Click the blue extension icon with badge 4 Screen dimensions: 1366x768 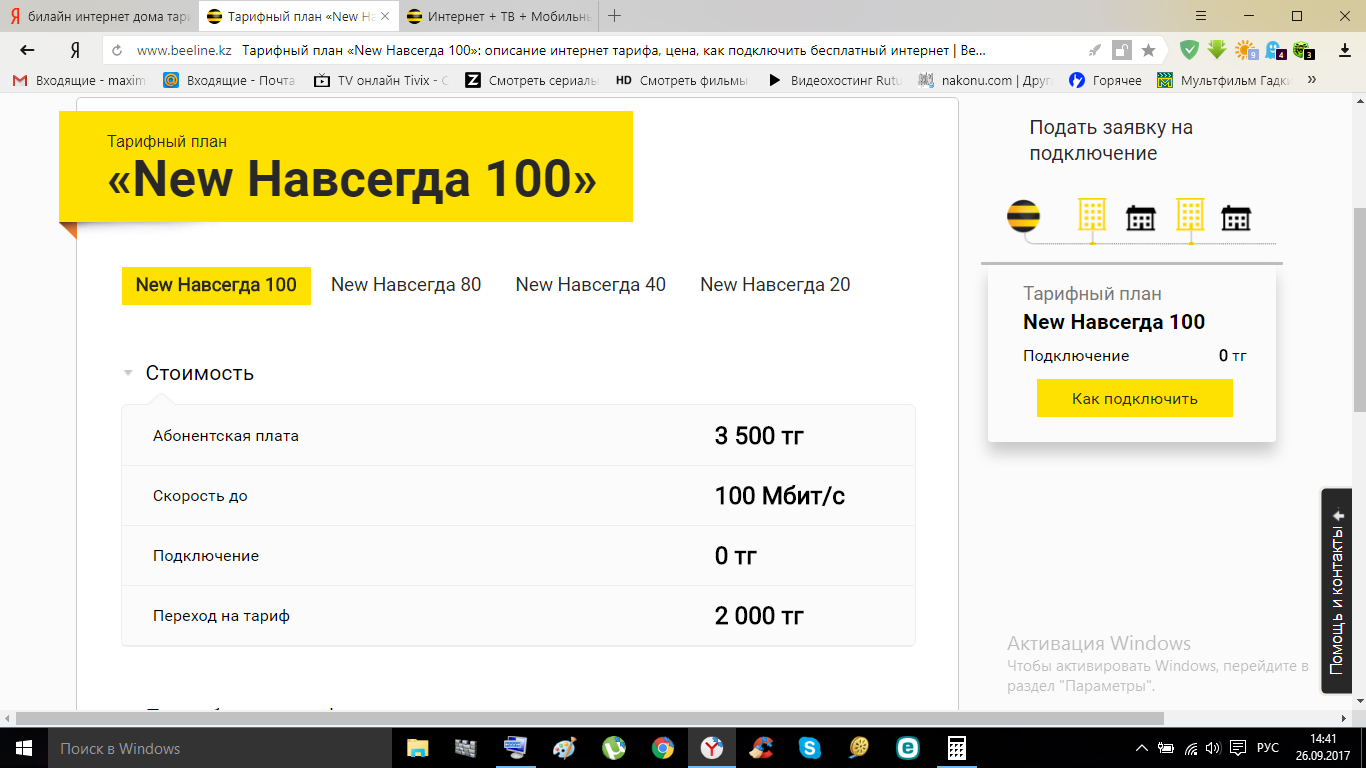tap(1275, 50)
